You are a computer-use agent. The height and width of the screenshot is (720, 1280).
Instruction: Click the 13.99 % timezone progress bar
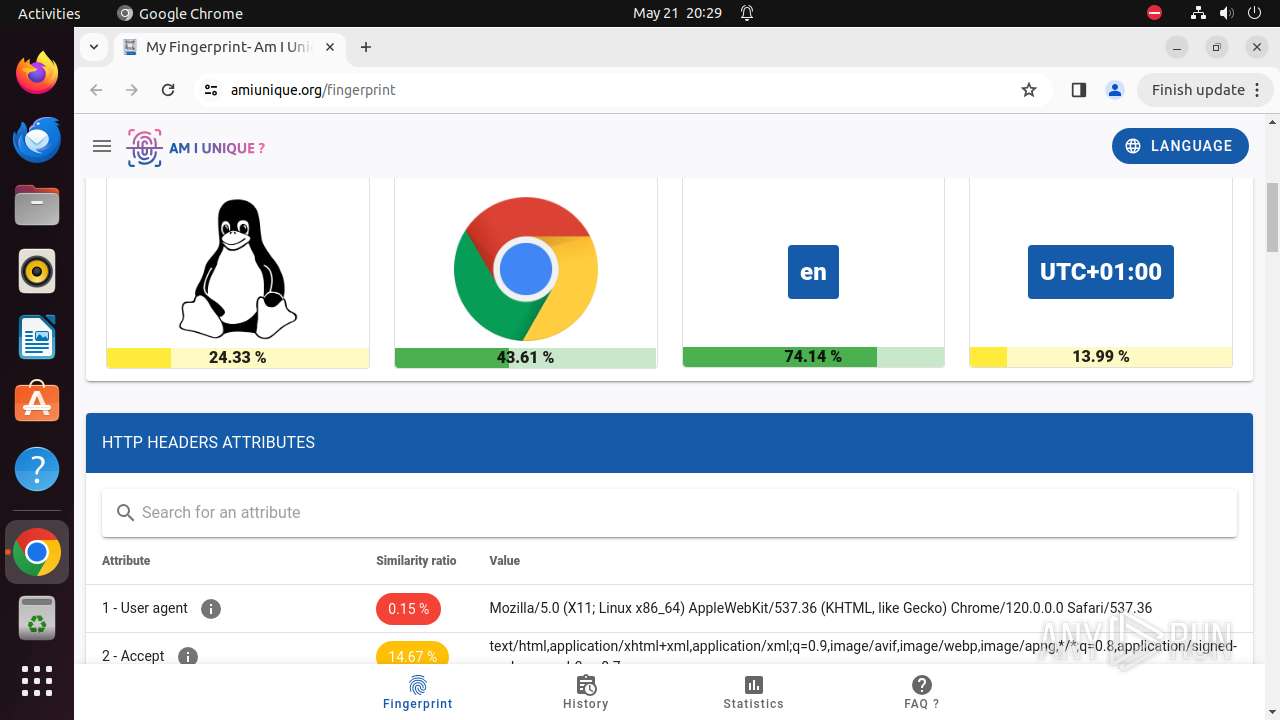[1101, 357]
